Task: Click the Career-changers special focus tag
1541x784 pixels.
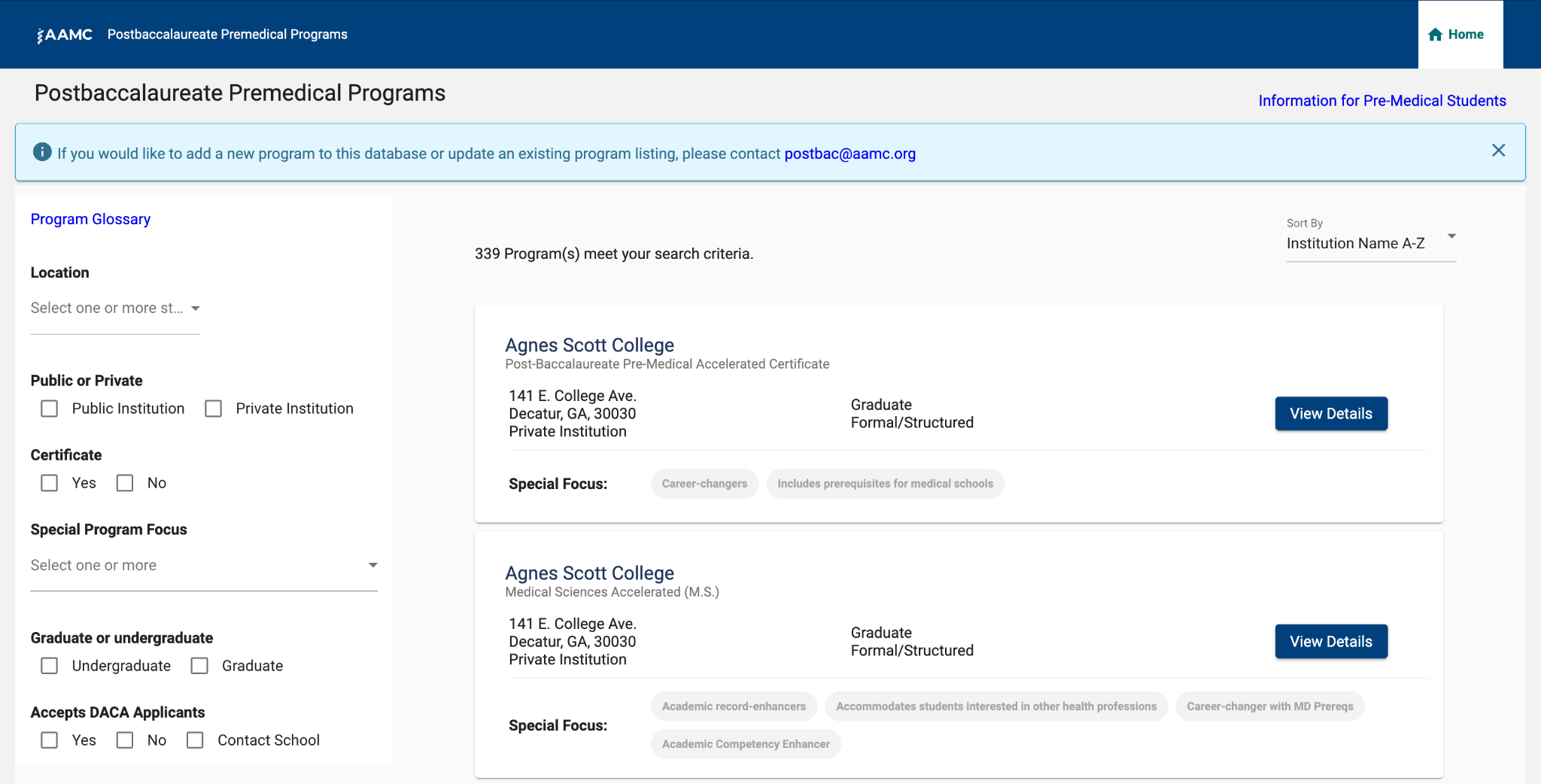Action: point(704,483)
